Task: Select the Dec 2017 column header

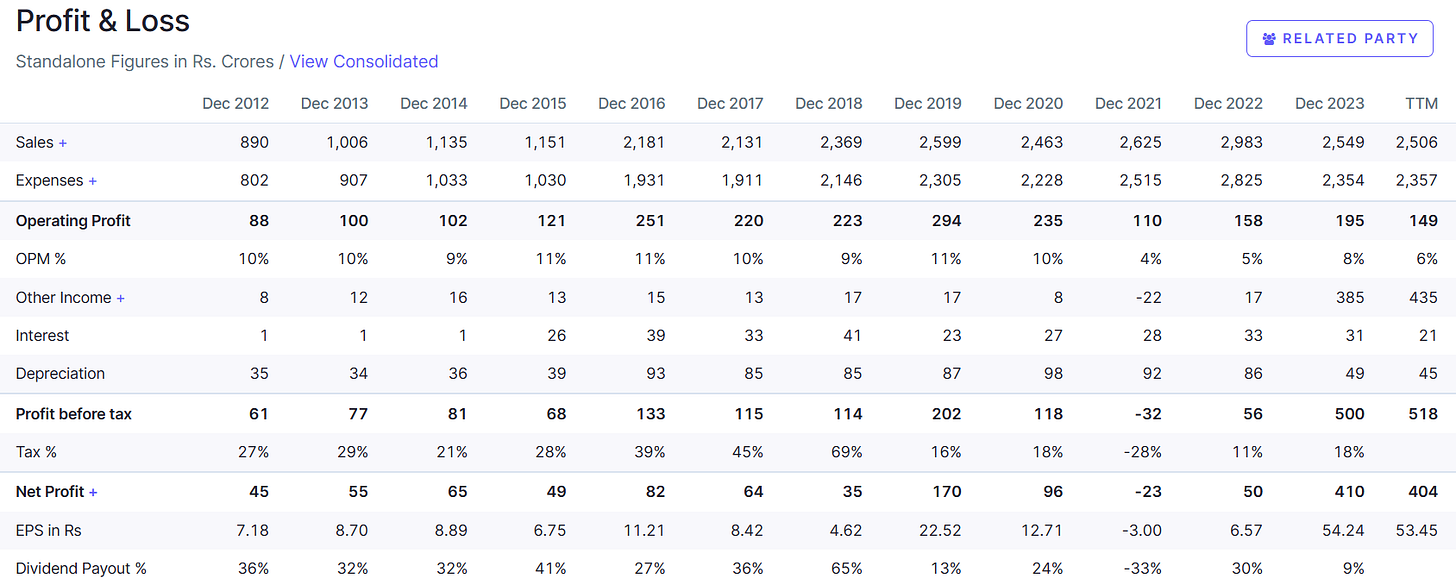Action: click(730, 103)
